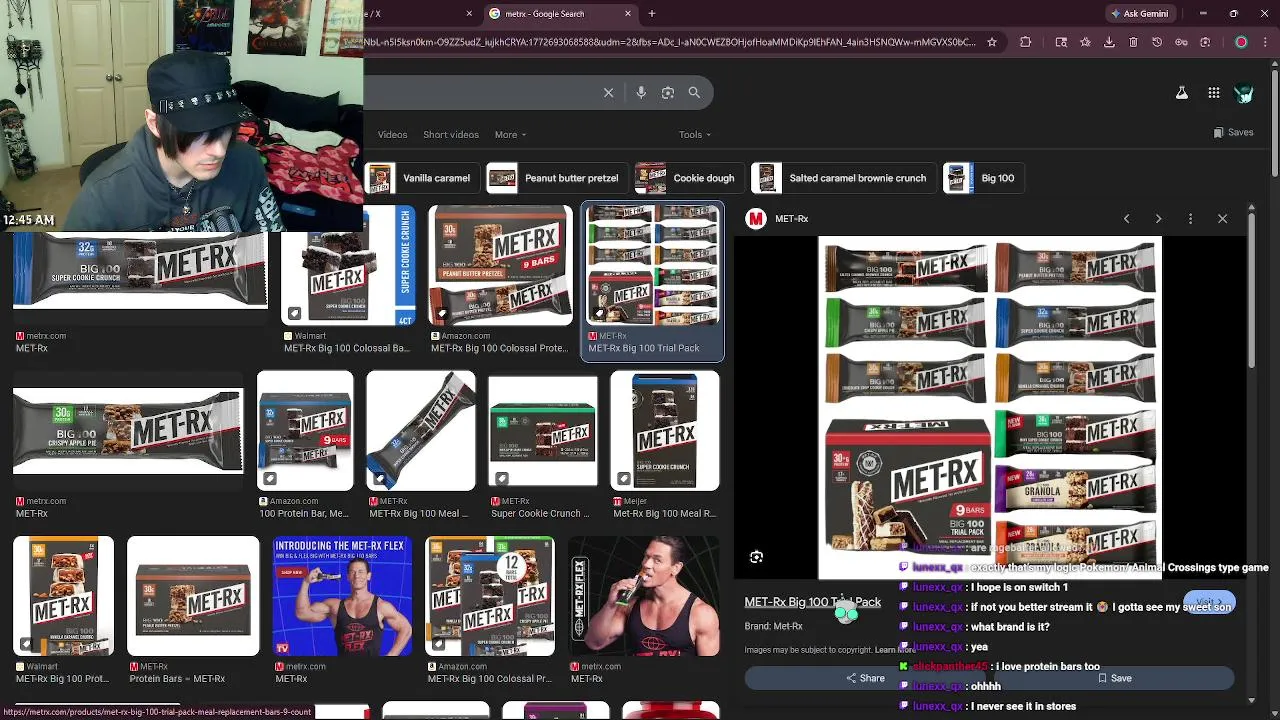Start voice search with microphone
The height and width of the screenshot is (720, 1280).
[641, 92]
